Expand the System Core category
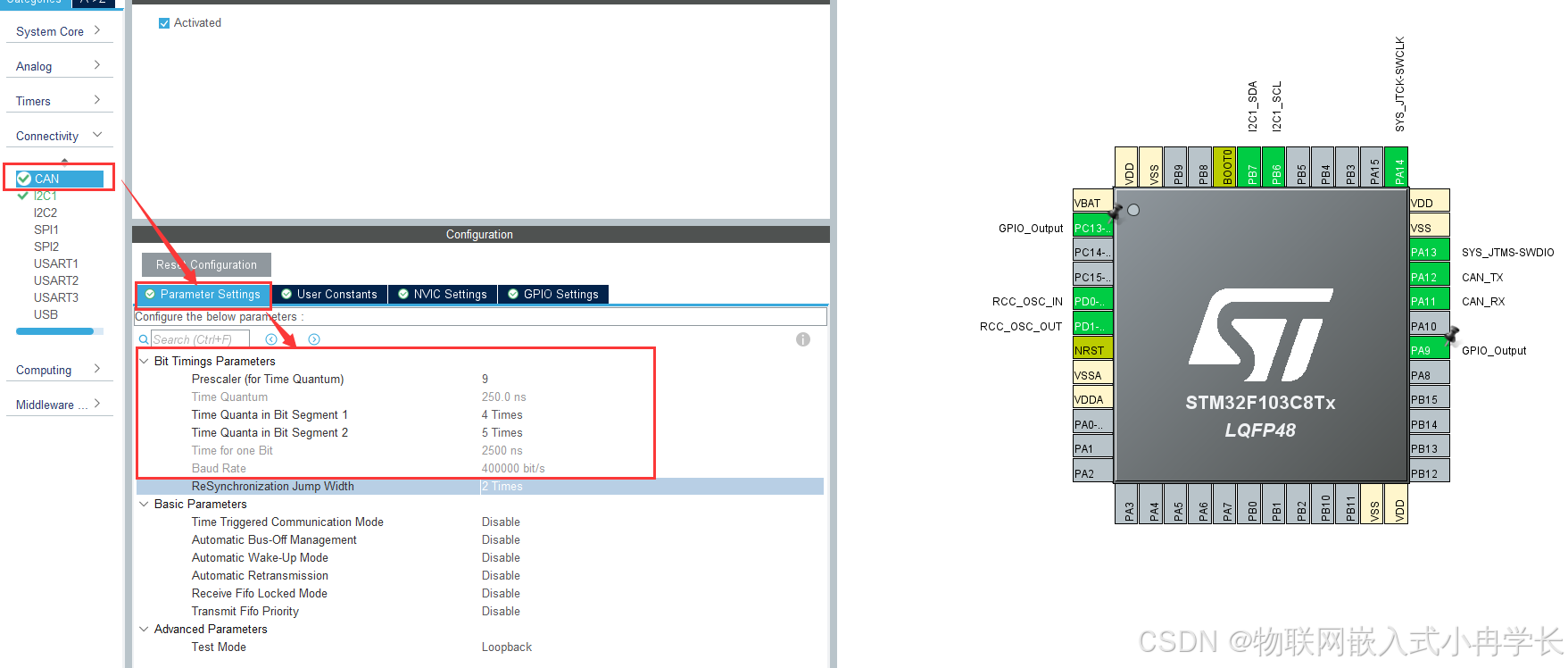Viewport: 1568px width, 668px height. pos(59,31)
